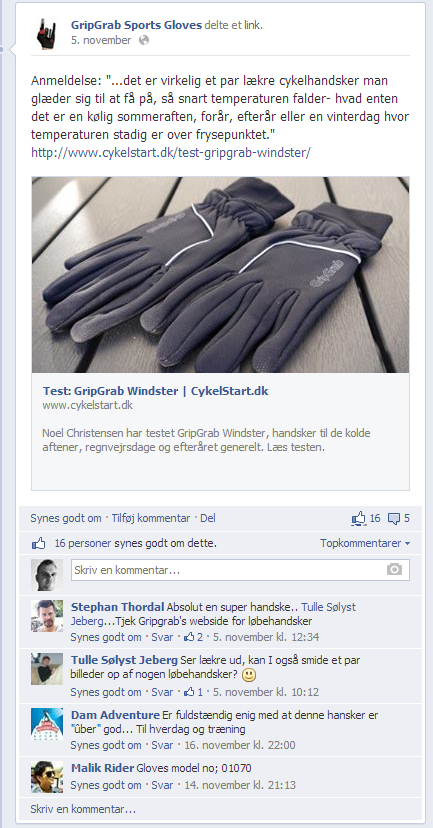
Task: Click 'Del' to share the post
Action: coord(208,519)
